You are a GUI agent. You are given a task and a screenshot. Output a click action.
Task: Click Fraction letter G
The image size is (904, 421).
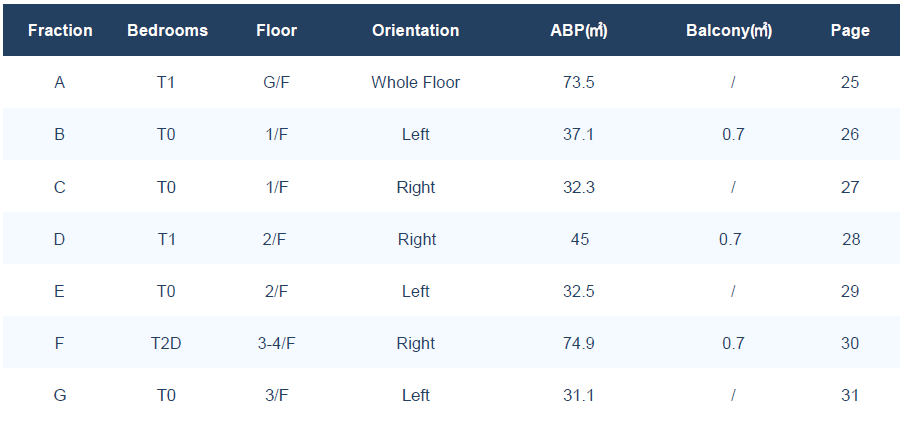click(59, 395)
